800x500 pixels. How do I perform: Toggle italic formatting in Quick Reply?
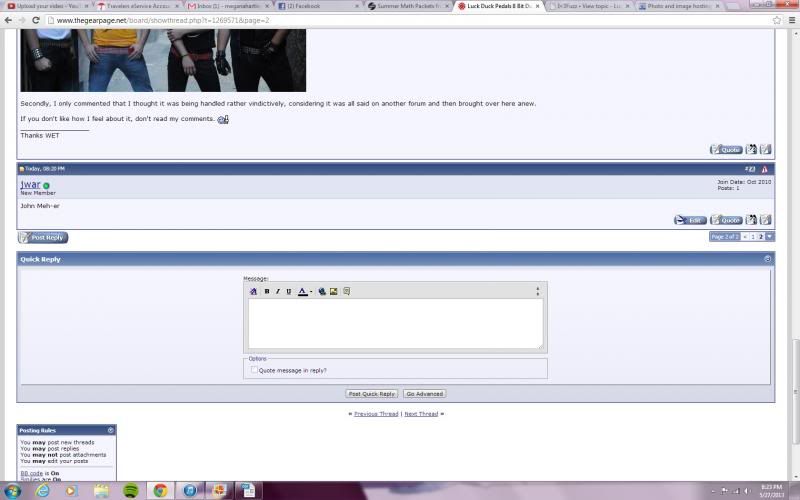pos(278,291)
